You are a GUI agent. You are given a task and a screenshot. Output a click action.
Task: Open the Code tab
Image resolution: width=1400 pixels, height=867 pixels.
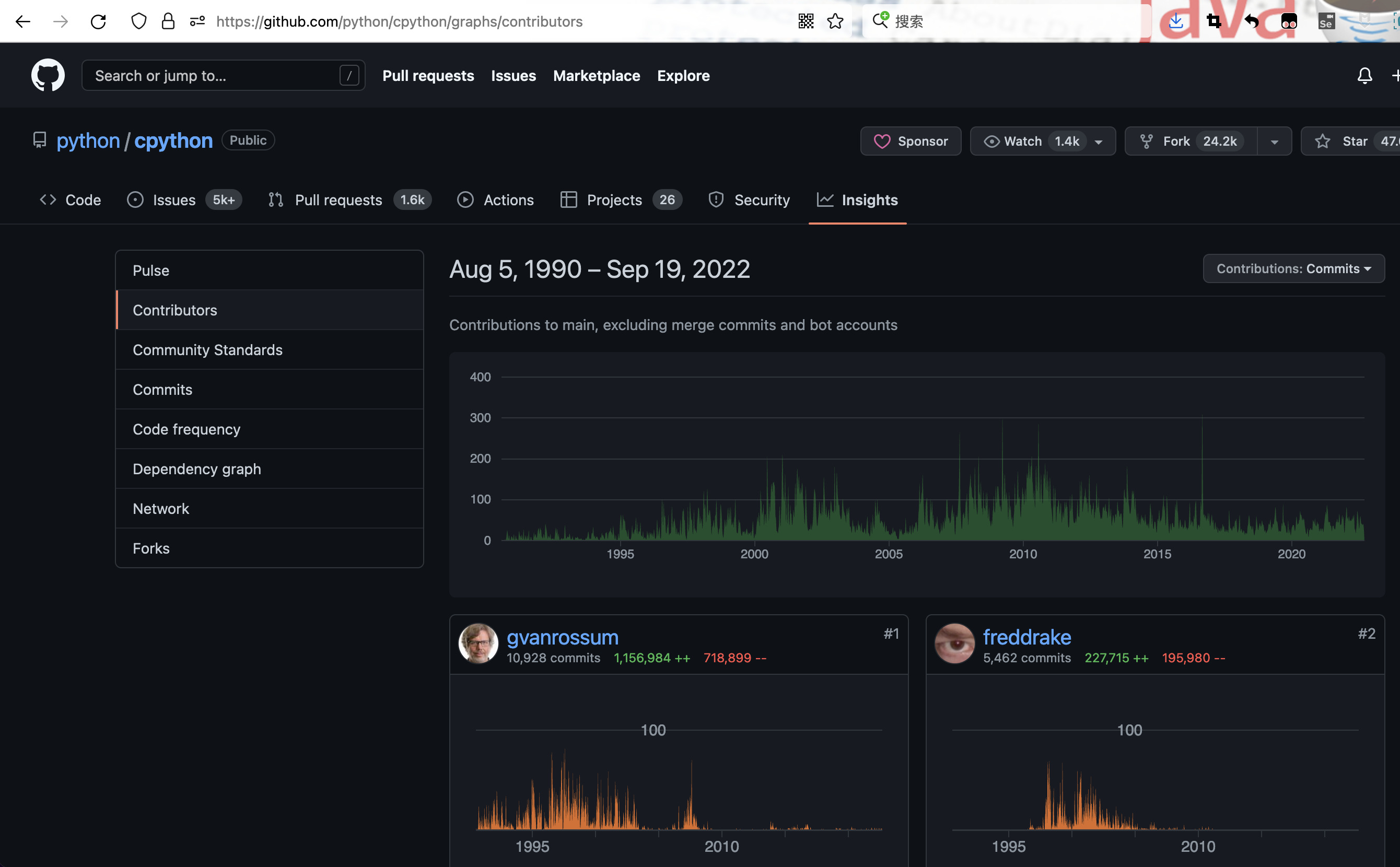pos(70,200)
